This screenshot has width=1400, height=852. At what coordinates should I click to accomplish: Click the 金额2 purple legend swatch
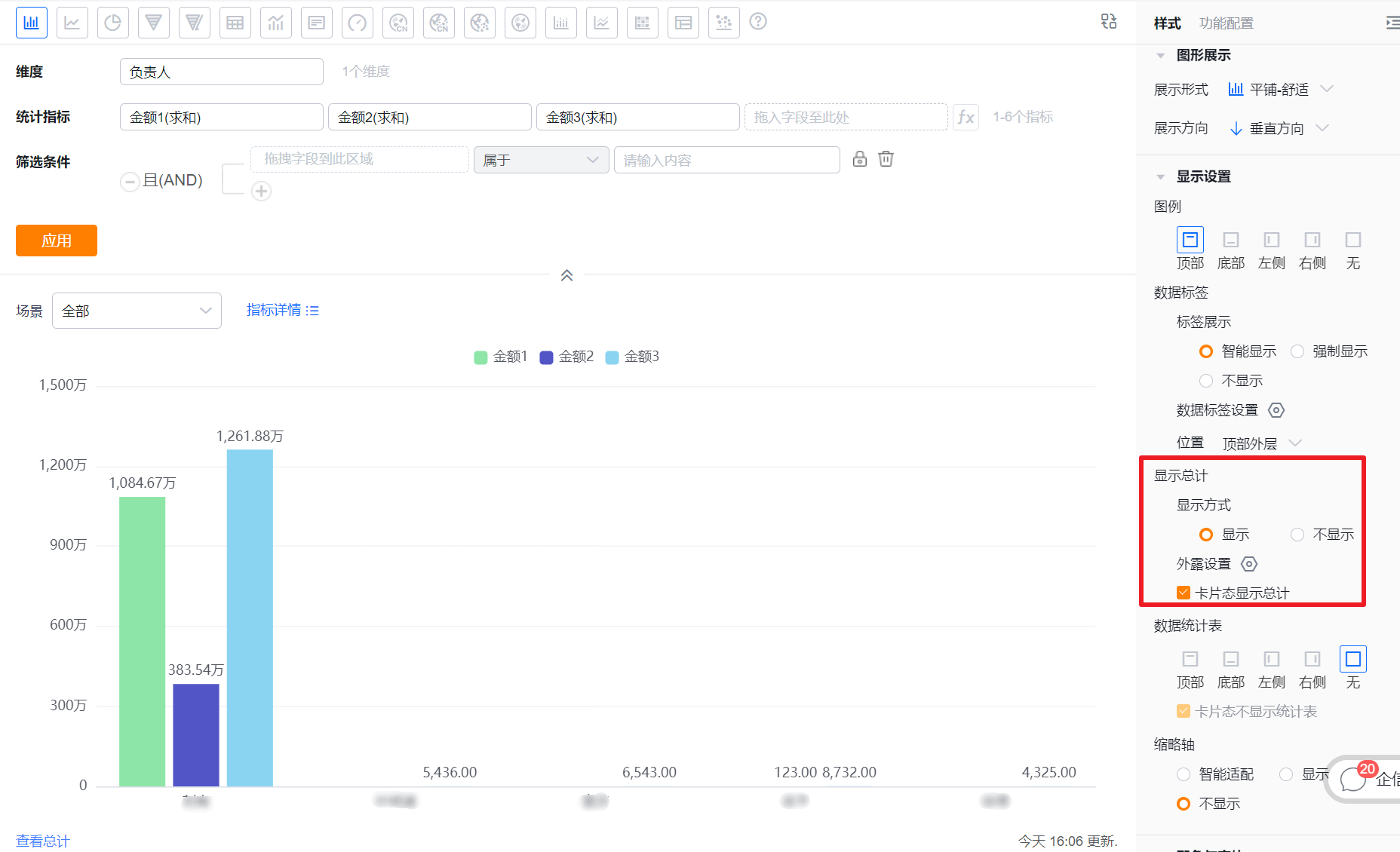547,357
